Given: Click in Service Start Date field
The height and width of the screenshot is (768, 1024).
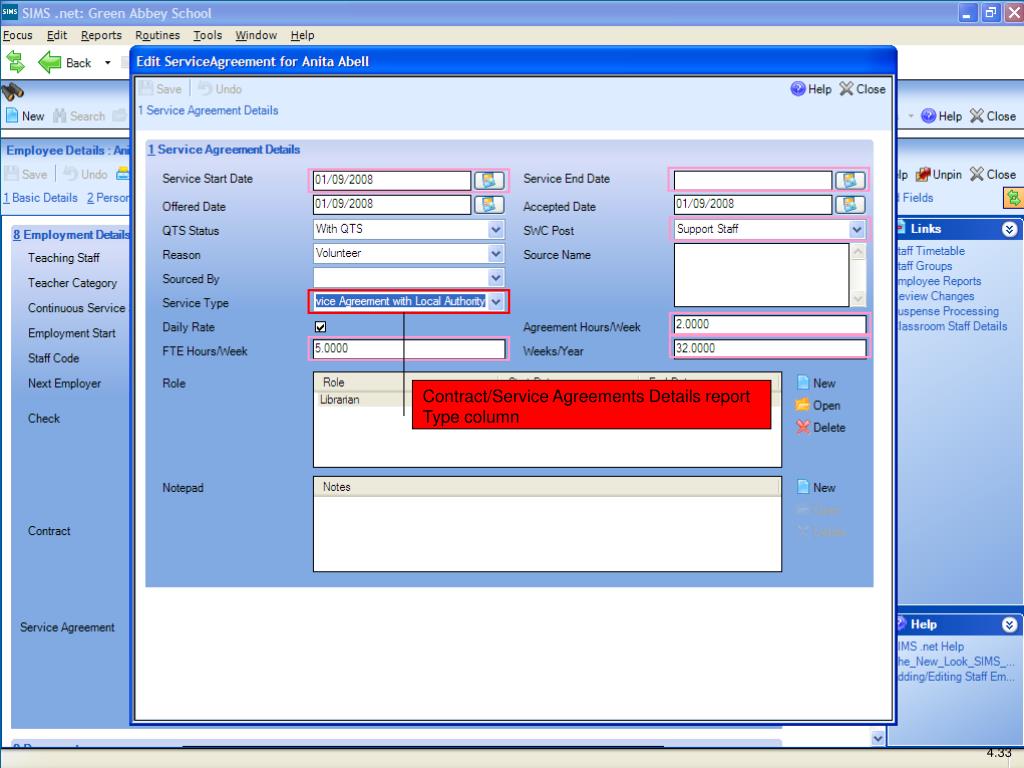Looking at the screenshot, I should (x=392, y=180).
